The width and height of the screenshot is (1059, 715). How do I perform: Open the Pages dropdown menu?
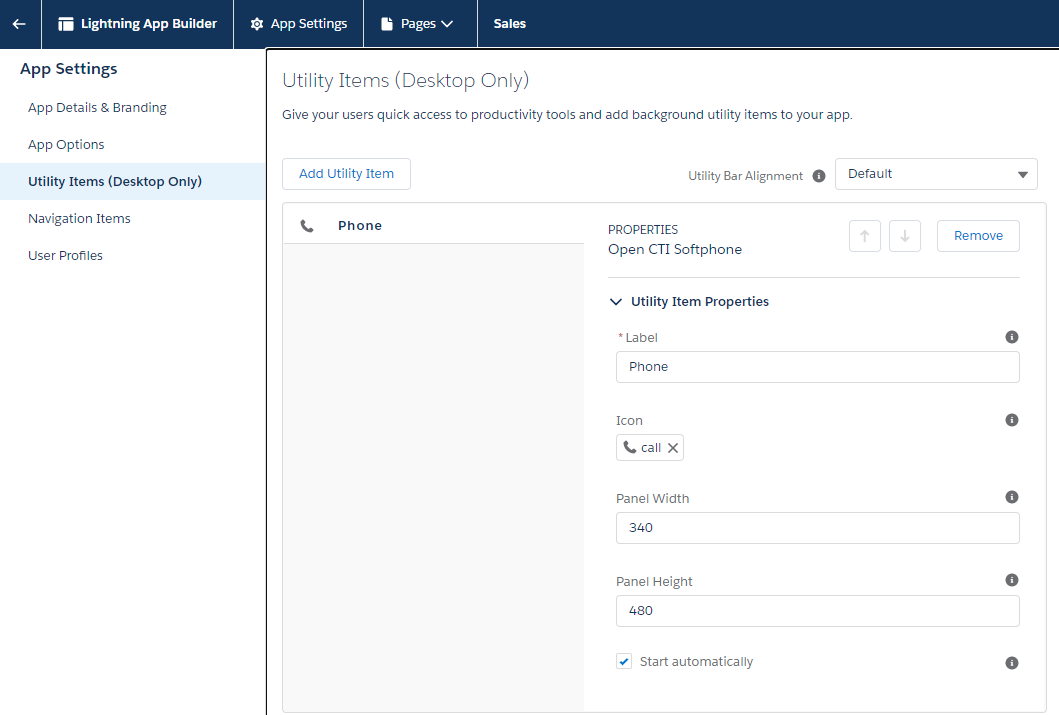tap(417, 24)
